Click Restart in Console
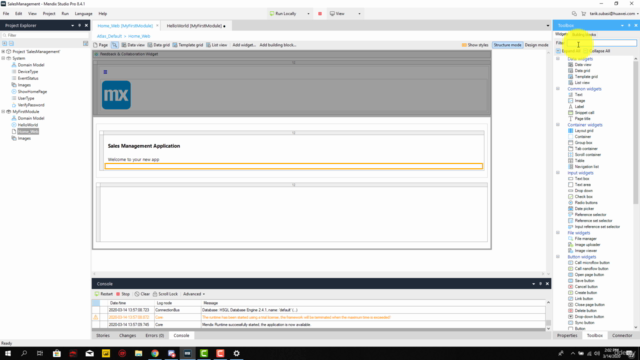 (104, 294)
